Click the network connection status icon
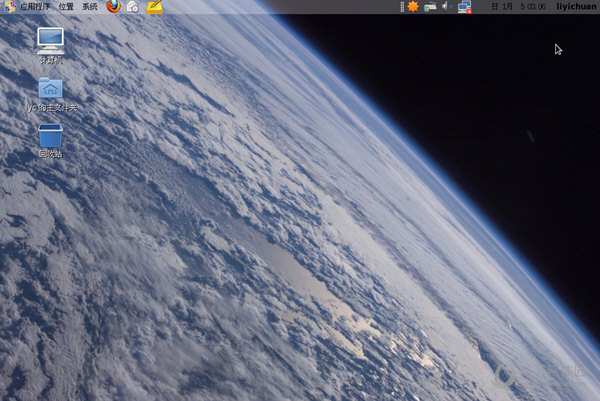 pyautogui.click(x=464, y=7)
